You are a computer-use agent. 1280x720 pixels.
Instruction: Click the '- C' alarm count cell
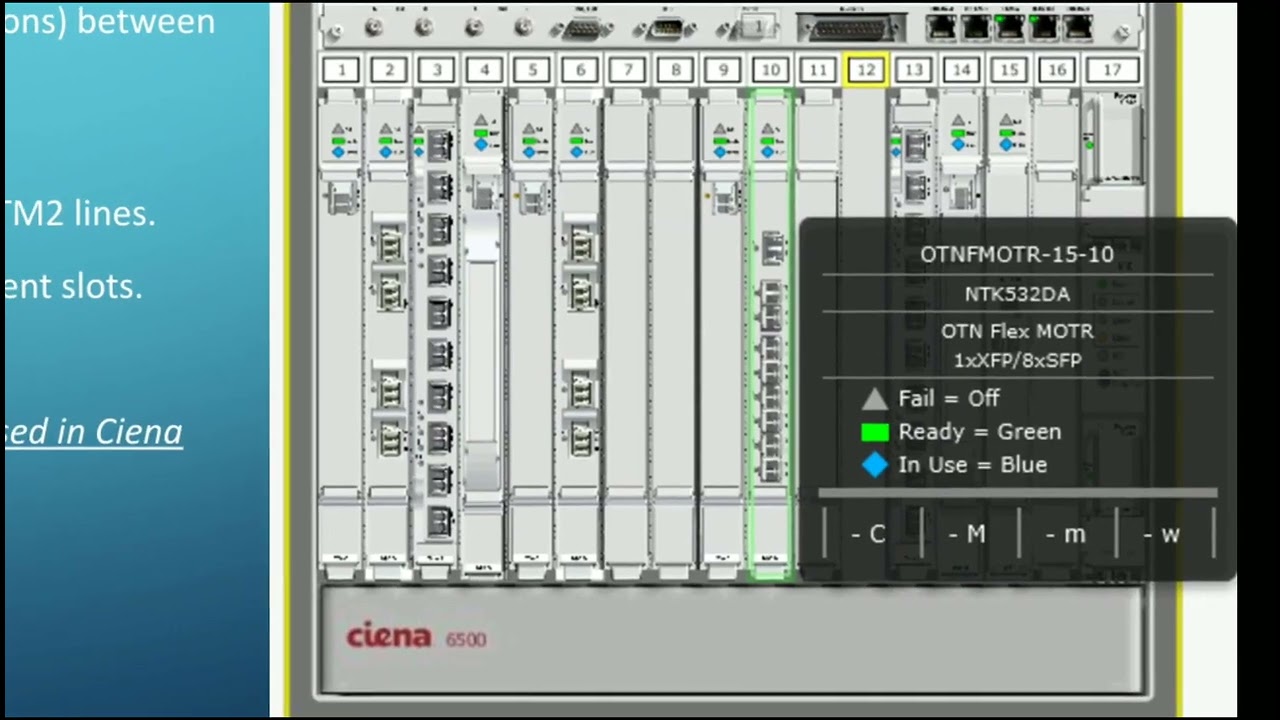click(x=870, y=534)
